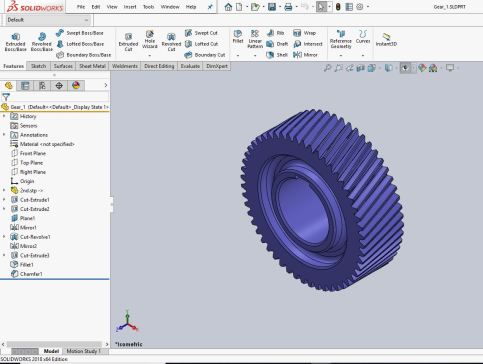483x364 pixels.
Task: Click the Lofted Cut tool
Action: click(201, 44)
